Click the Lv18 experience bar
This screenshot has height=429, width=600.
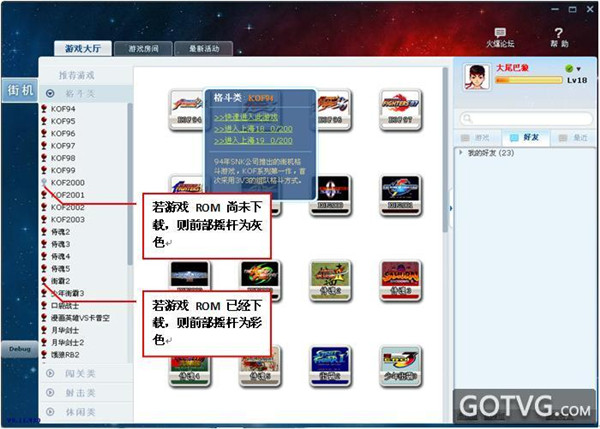click(529, 80)
